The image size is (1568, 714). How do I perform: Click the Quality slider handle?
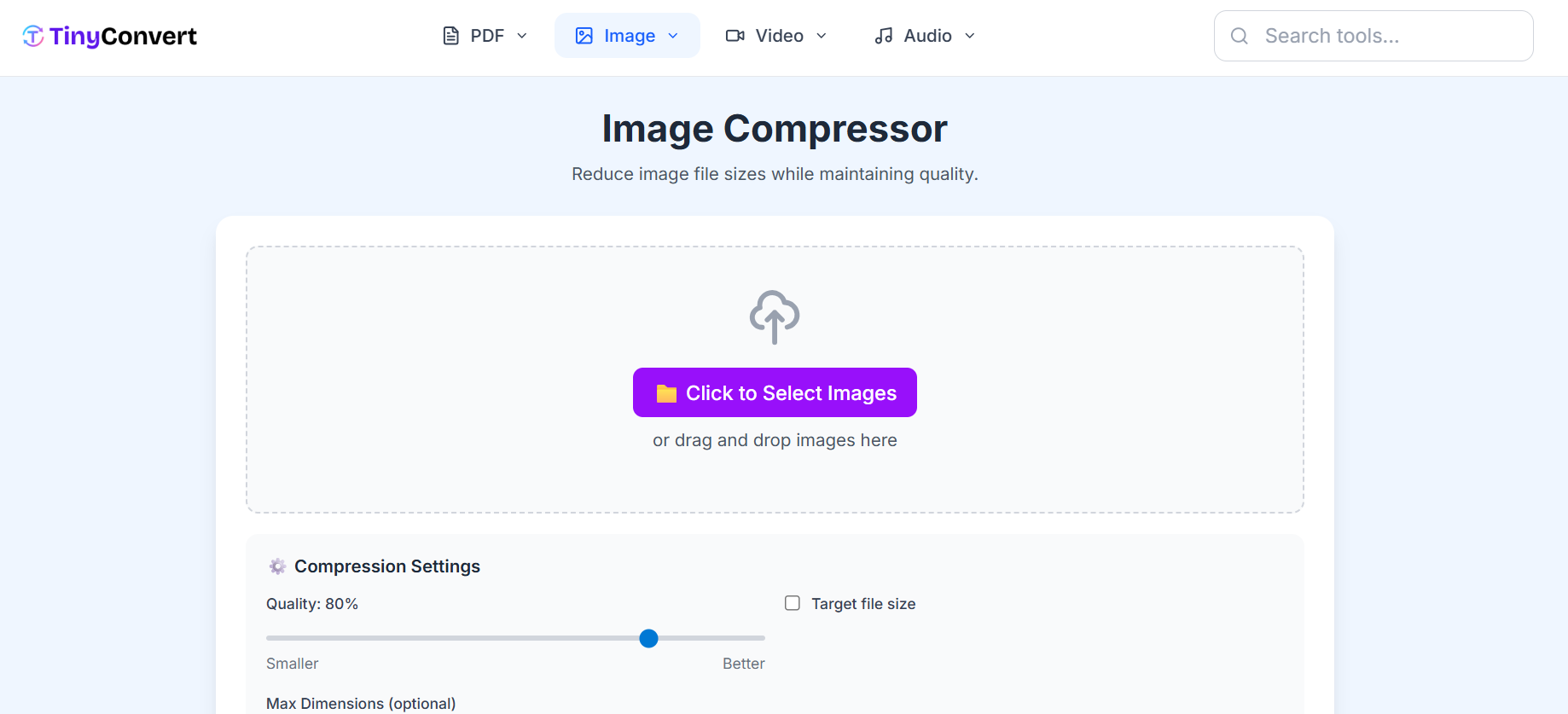point(648,638)
